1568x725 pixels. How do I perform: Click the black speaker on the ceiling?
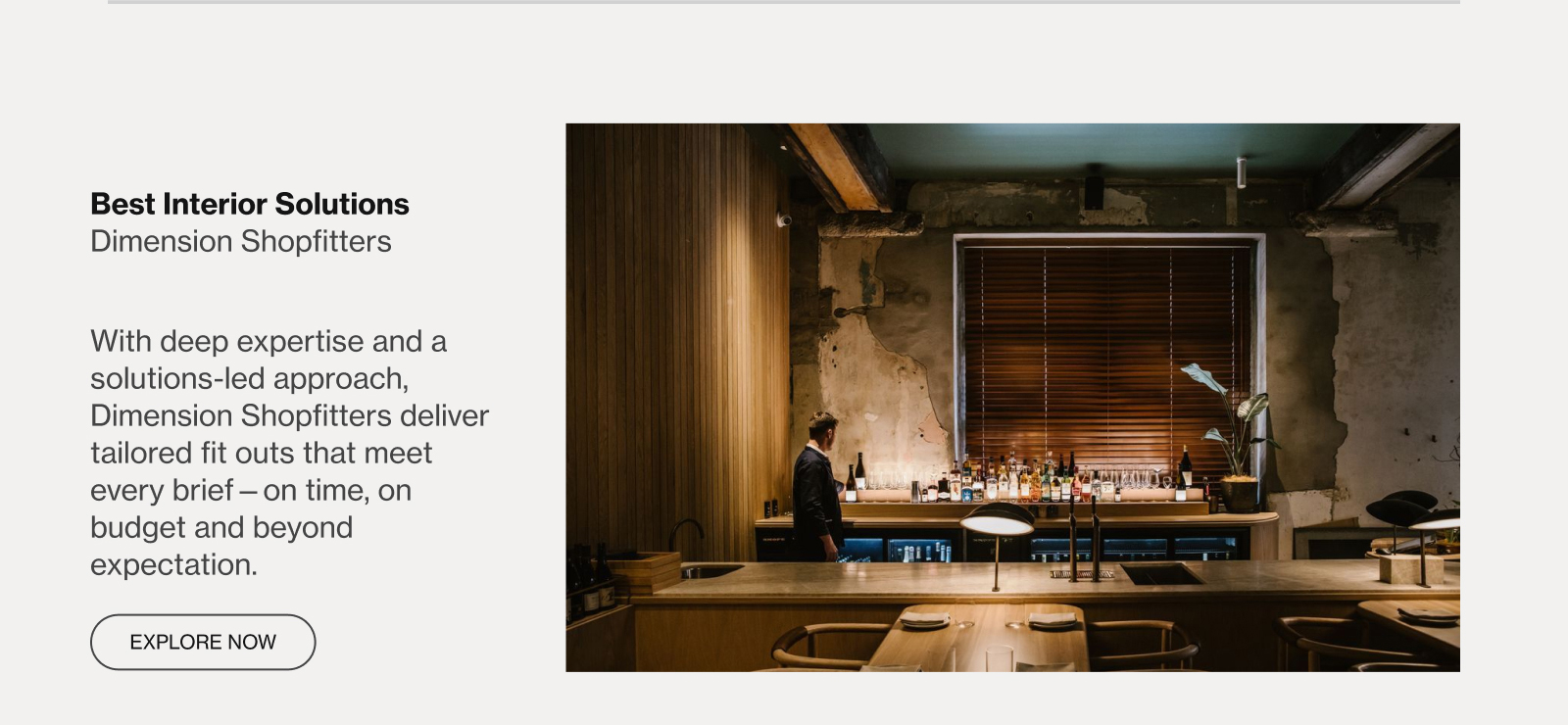(1093, 186)
